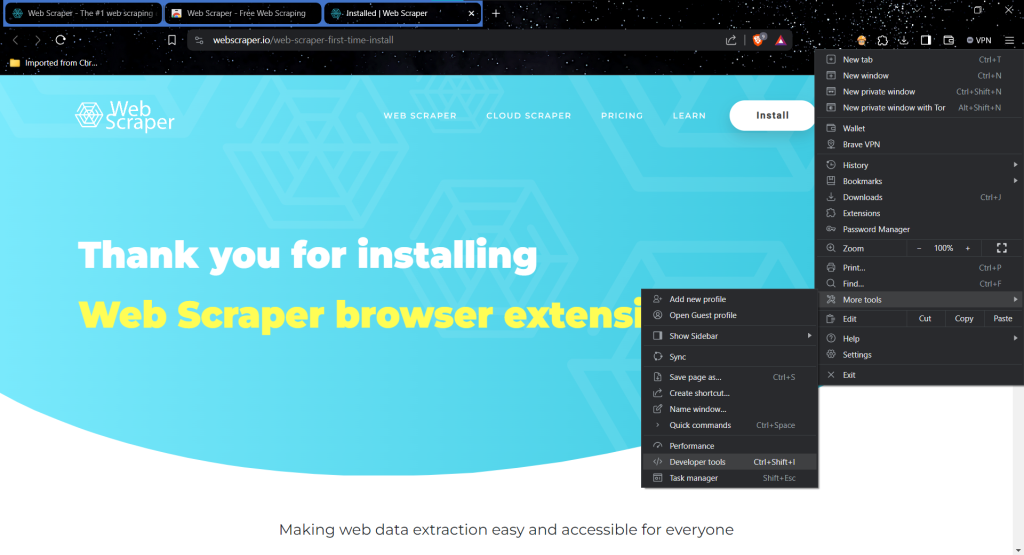Image resolution: width=1024 pixels, height=555 pixels.
Task: Click Cut in the Edit row
Action: click(x=925, y=319)
